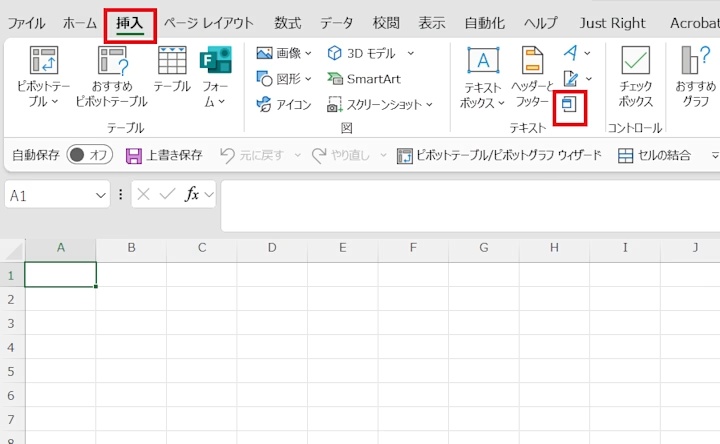The image size is (720, 444).
Task: Insert SmartArt graphic
Action: 364,79
